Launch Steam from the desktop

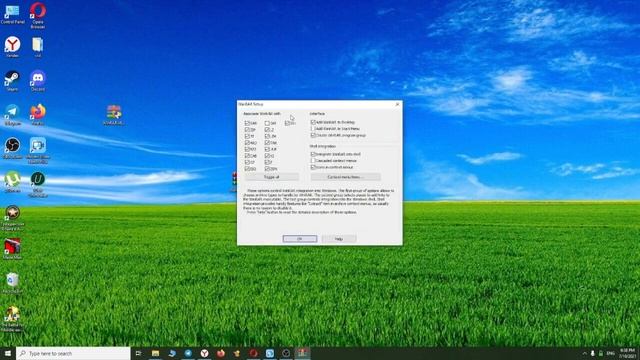12,81
